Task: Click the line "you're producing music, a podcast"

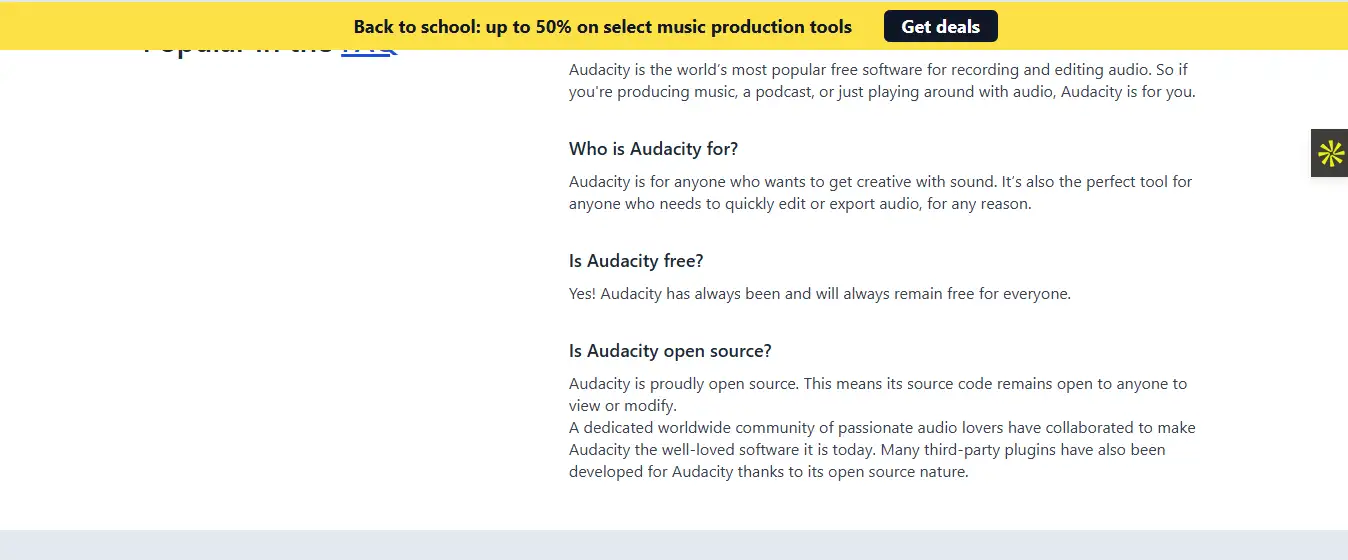Action: (881, 92)
